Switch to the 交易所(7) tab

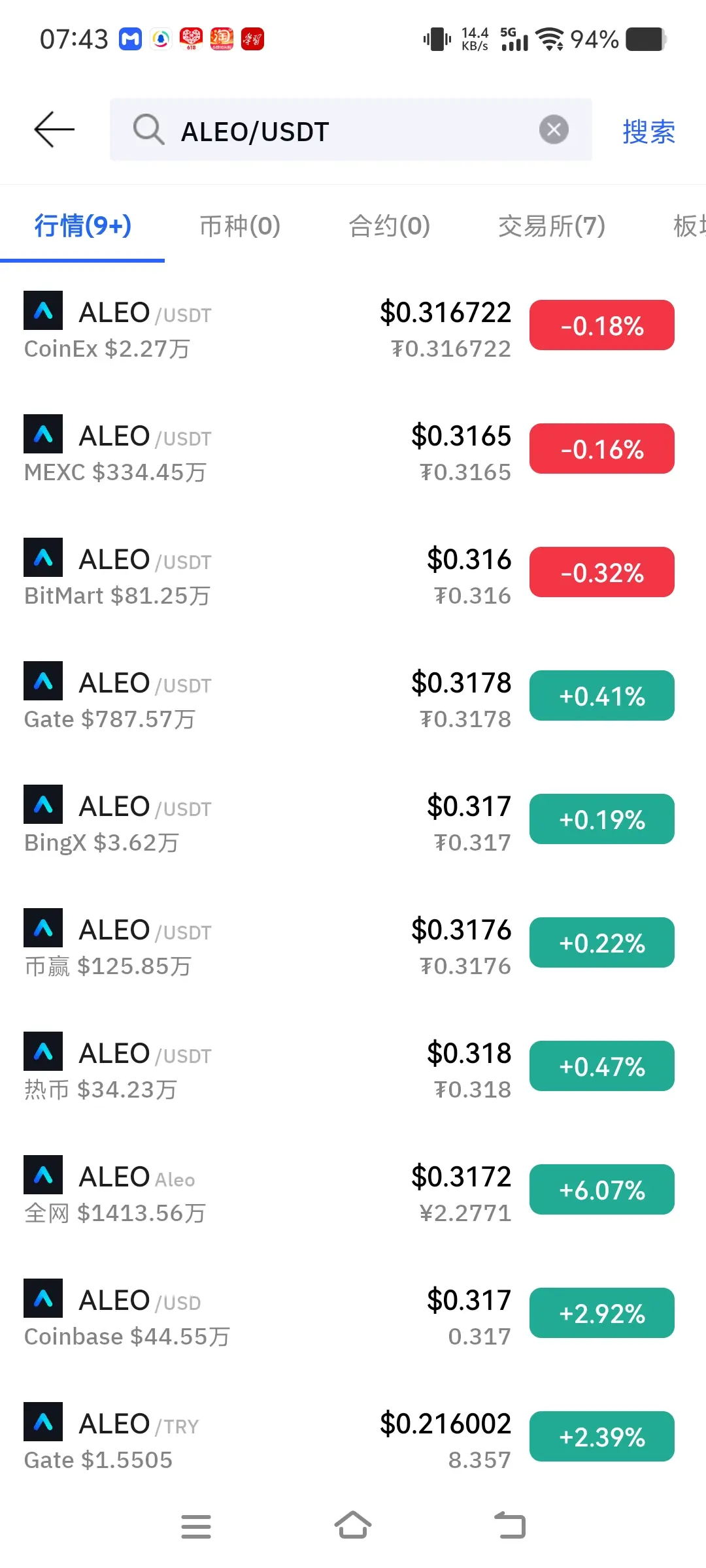pyautogui.click(x=552, y=226)
